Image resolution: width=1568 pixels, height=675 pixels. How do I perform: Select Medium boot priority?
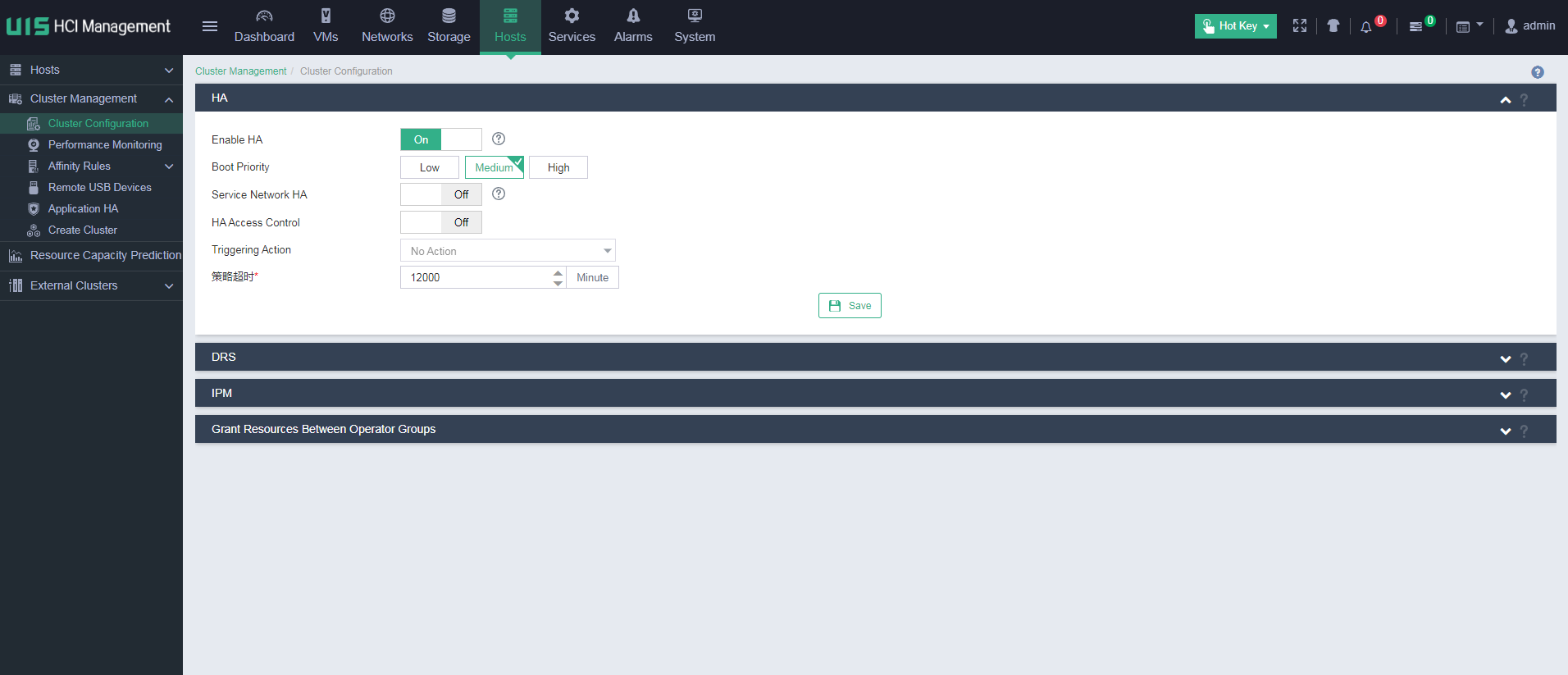click(495, 167)
